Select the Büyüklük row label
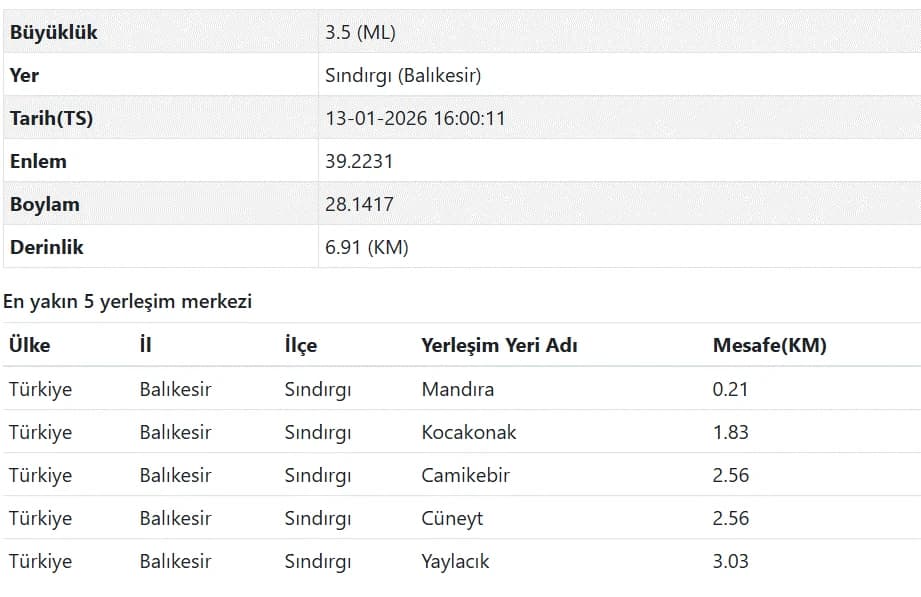Screen dimensions: 921x597 click(53, 32)
